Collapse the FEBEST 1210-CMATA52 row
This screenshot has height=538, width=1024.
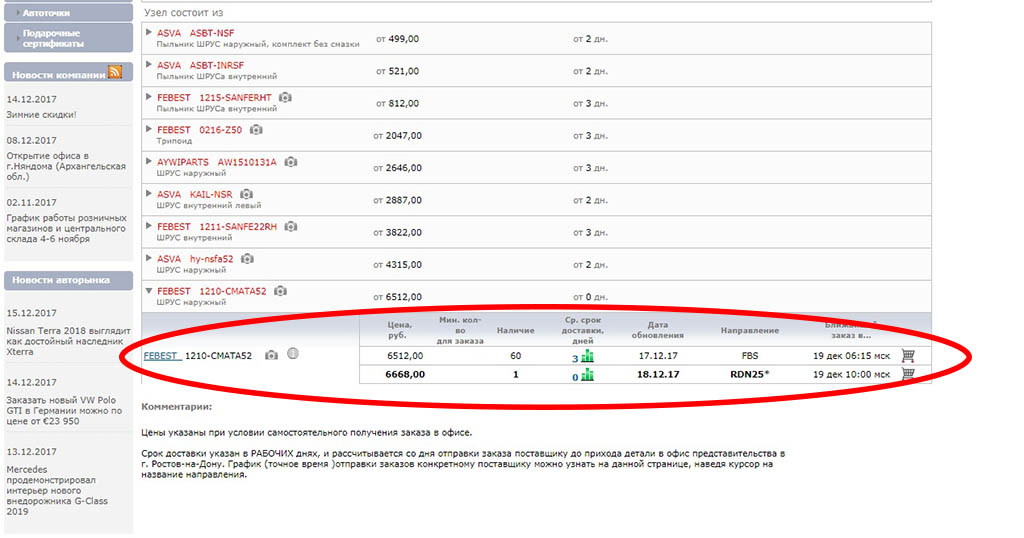(149, 292)
